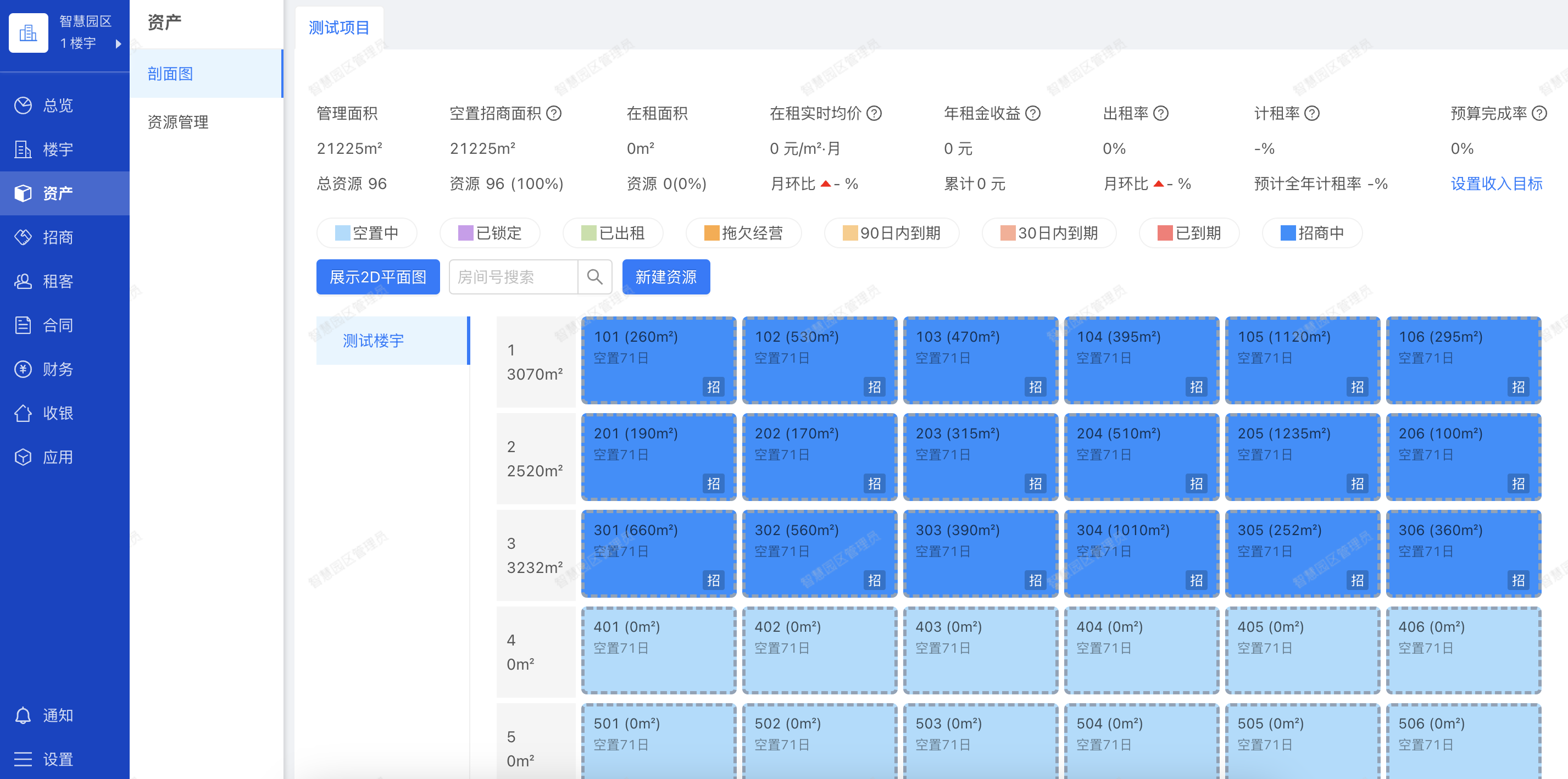Open room 205 (1235m²) card
1568x779 pixels.
(1303, 457)
